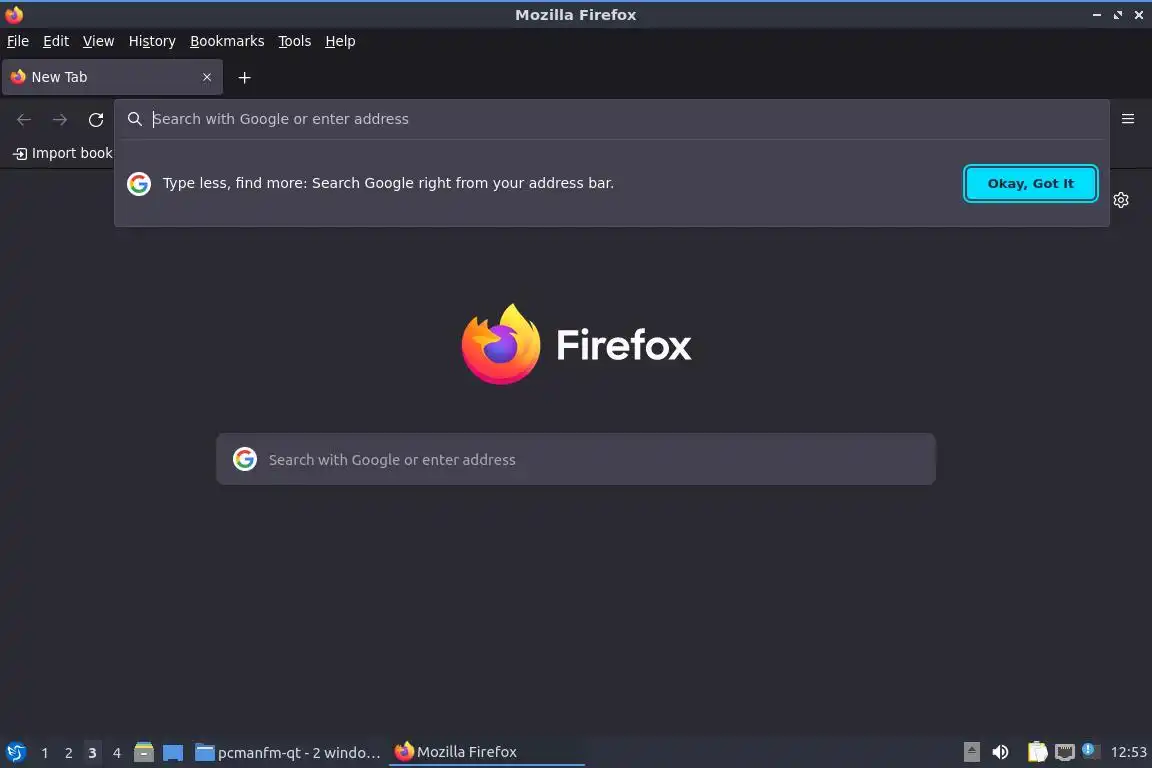
Task: Open the clipboard manager tray icon
Action: [x=1037, y=752]
